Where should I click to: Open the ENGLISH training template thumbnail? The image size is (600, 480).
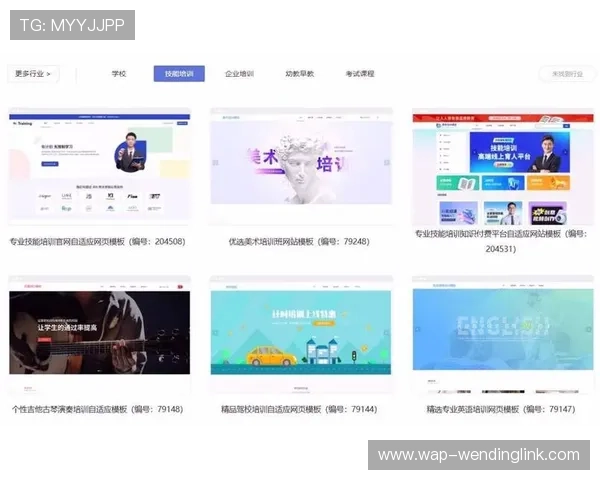click(x=503, y=334)
